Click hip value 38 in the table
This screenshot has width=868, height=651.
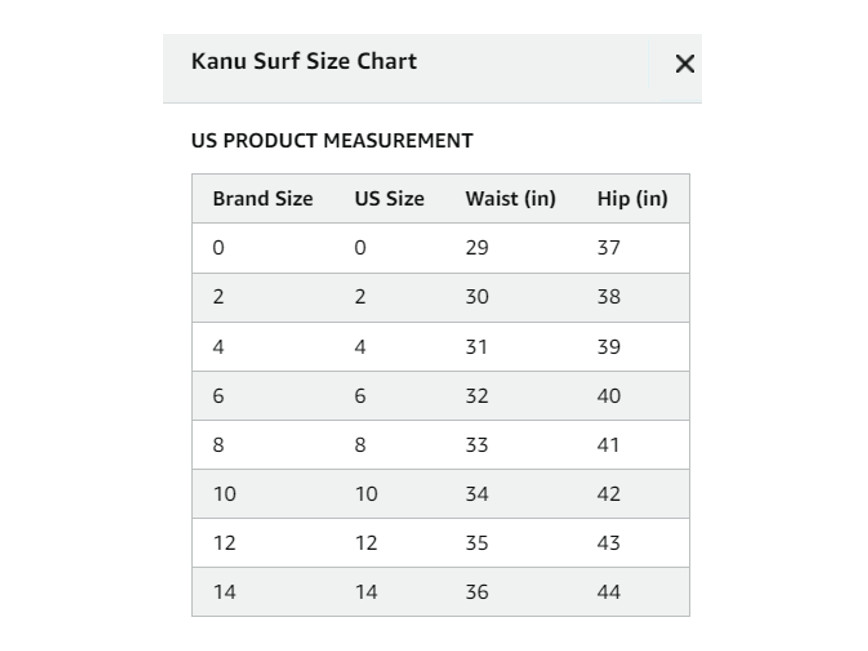click(x=609, y=297)
